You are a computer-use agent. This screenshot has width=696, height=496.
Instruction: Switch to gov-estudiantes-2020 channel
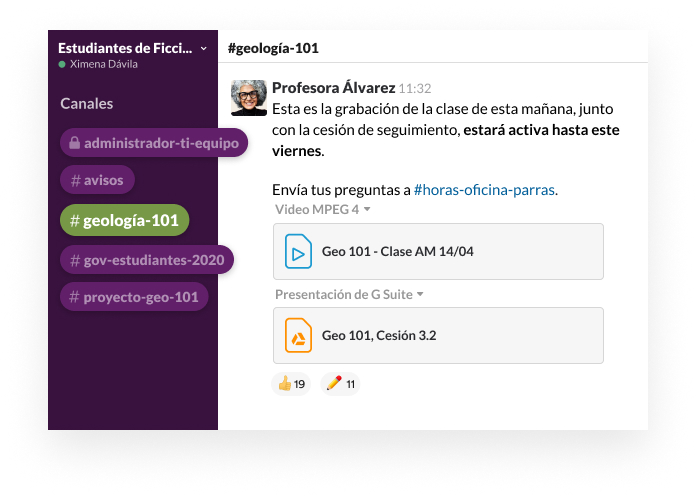[147, 260]
